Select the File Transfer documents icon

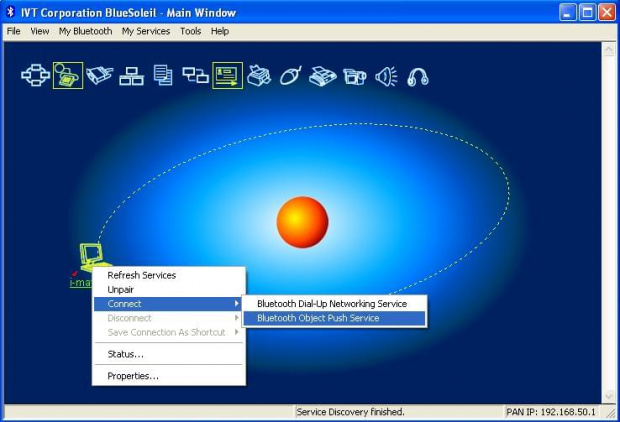click(x=163, y=75)
